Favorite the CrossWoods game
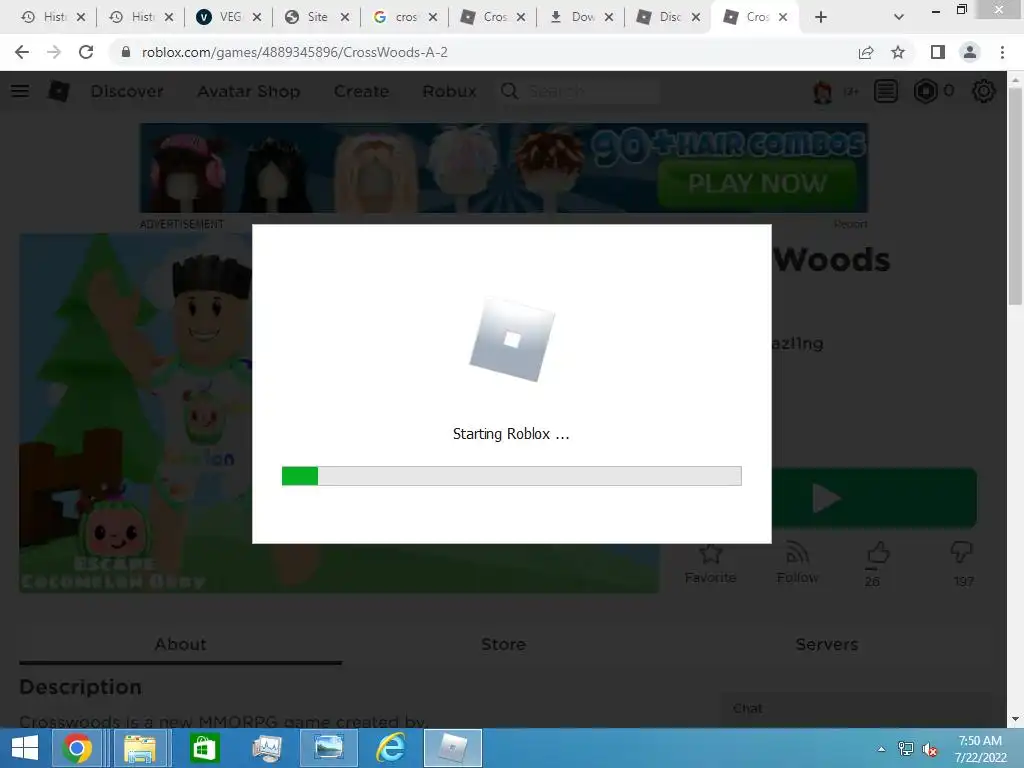Viewport: 1024px width, 768px height. [x=710, y=563]
